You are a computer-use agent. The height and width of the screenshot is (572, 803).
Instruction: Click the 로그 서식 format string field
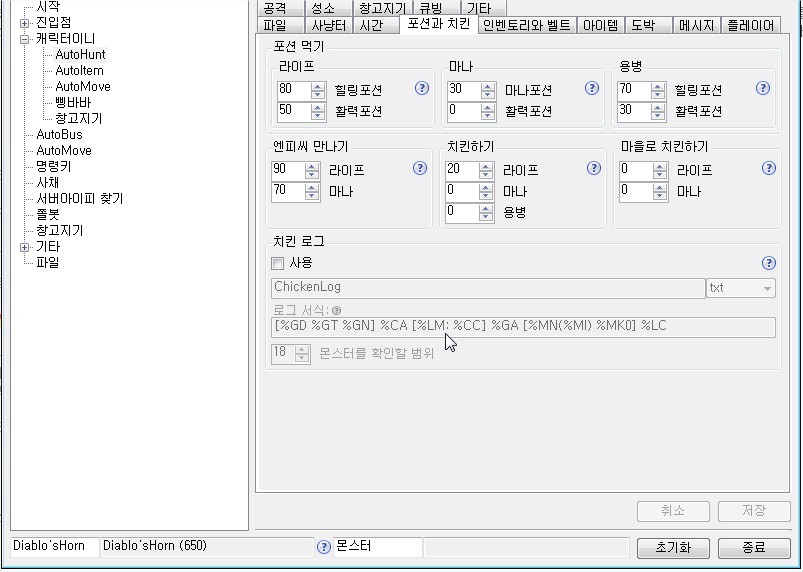click(x=523, y=327)
